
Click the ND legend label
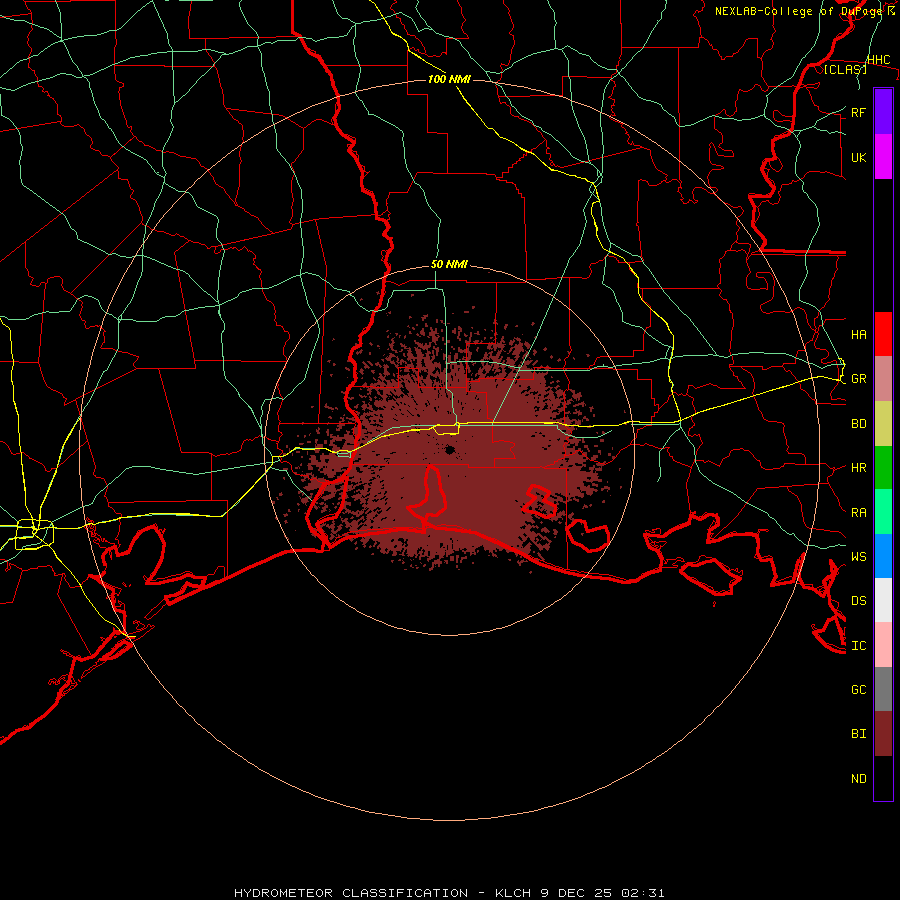[x=858, y=778]
